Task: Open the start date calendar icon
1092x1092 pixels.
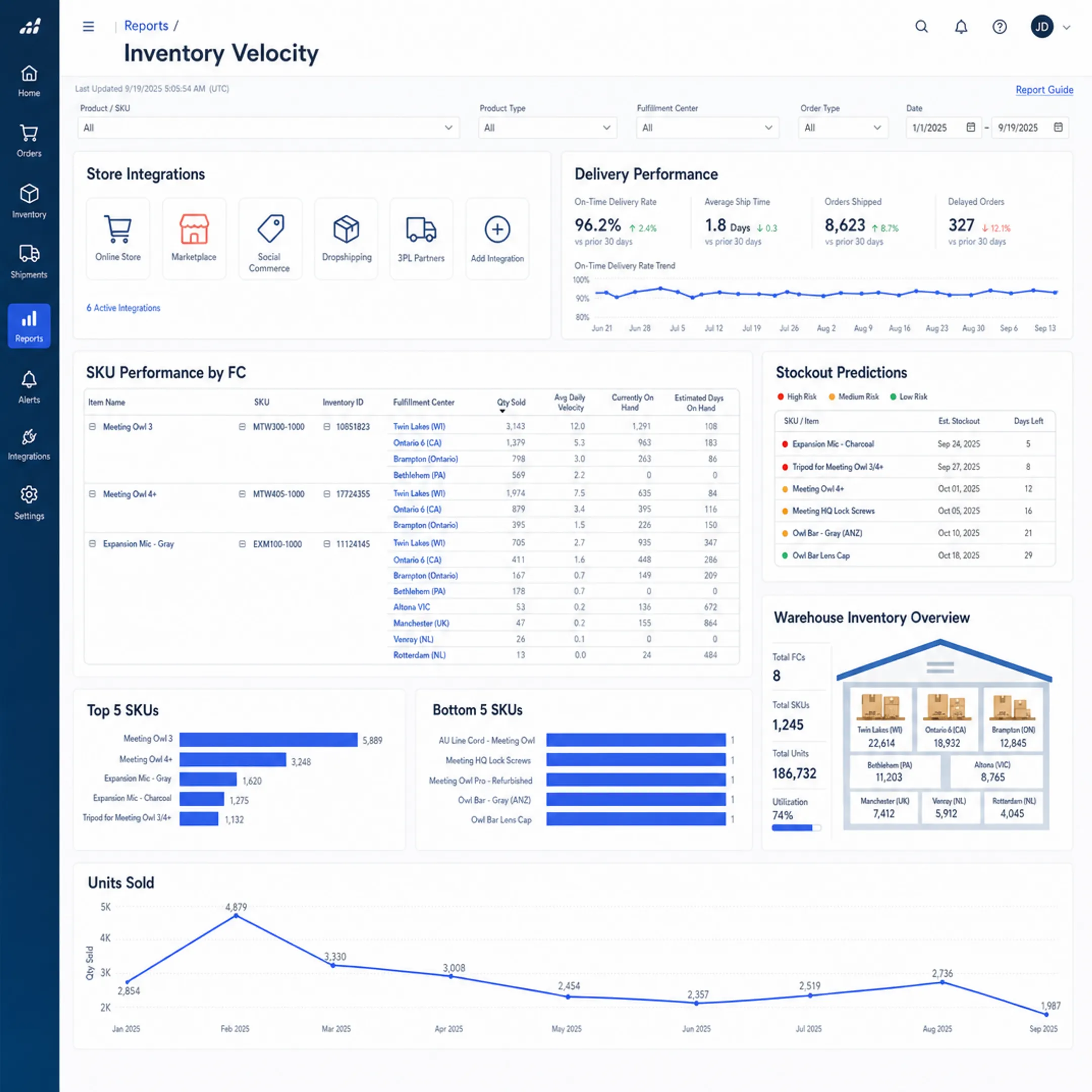Action: point(971,127)
